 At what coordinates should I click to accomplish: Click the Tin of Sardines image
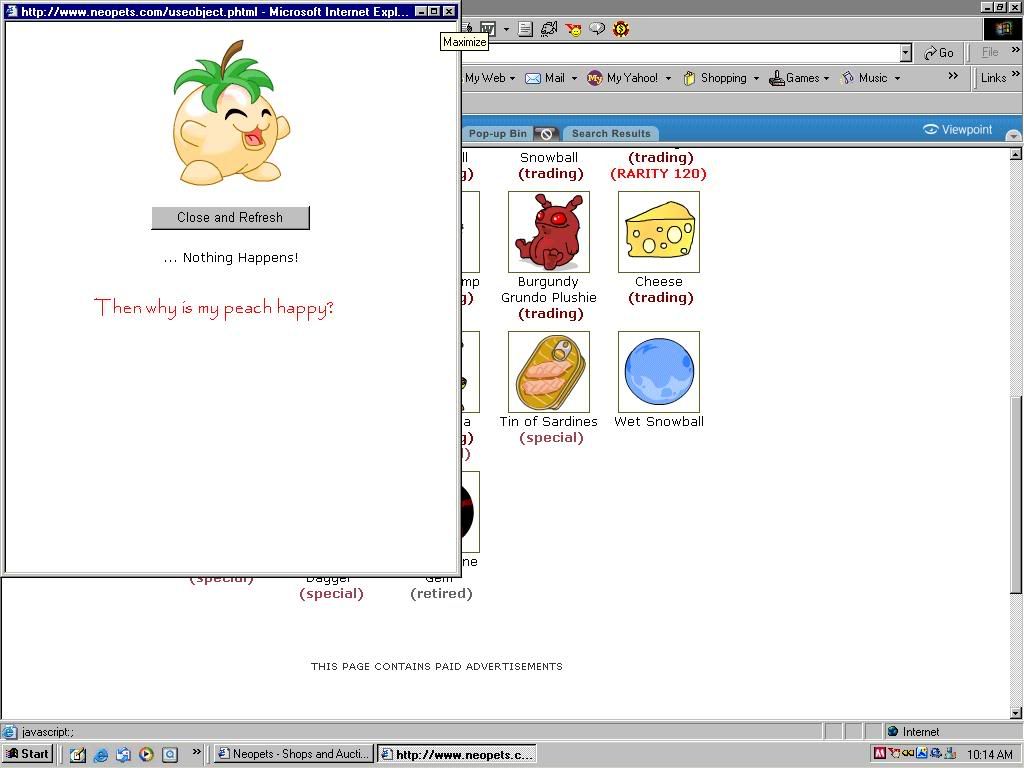(549, 372)
